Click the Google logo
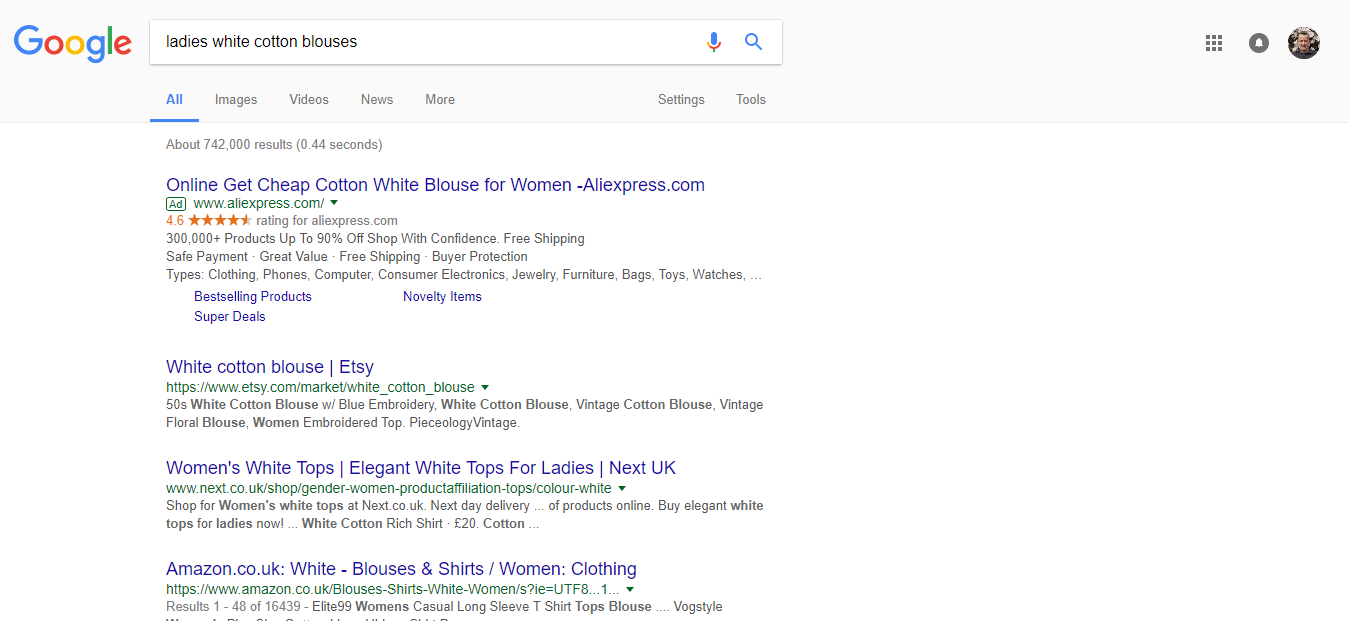1349x621 pixels. [72, 42]
